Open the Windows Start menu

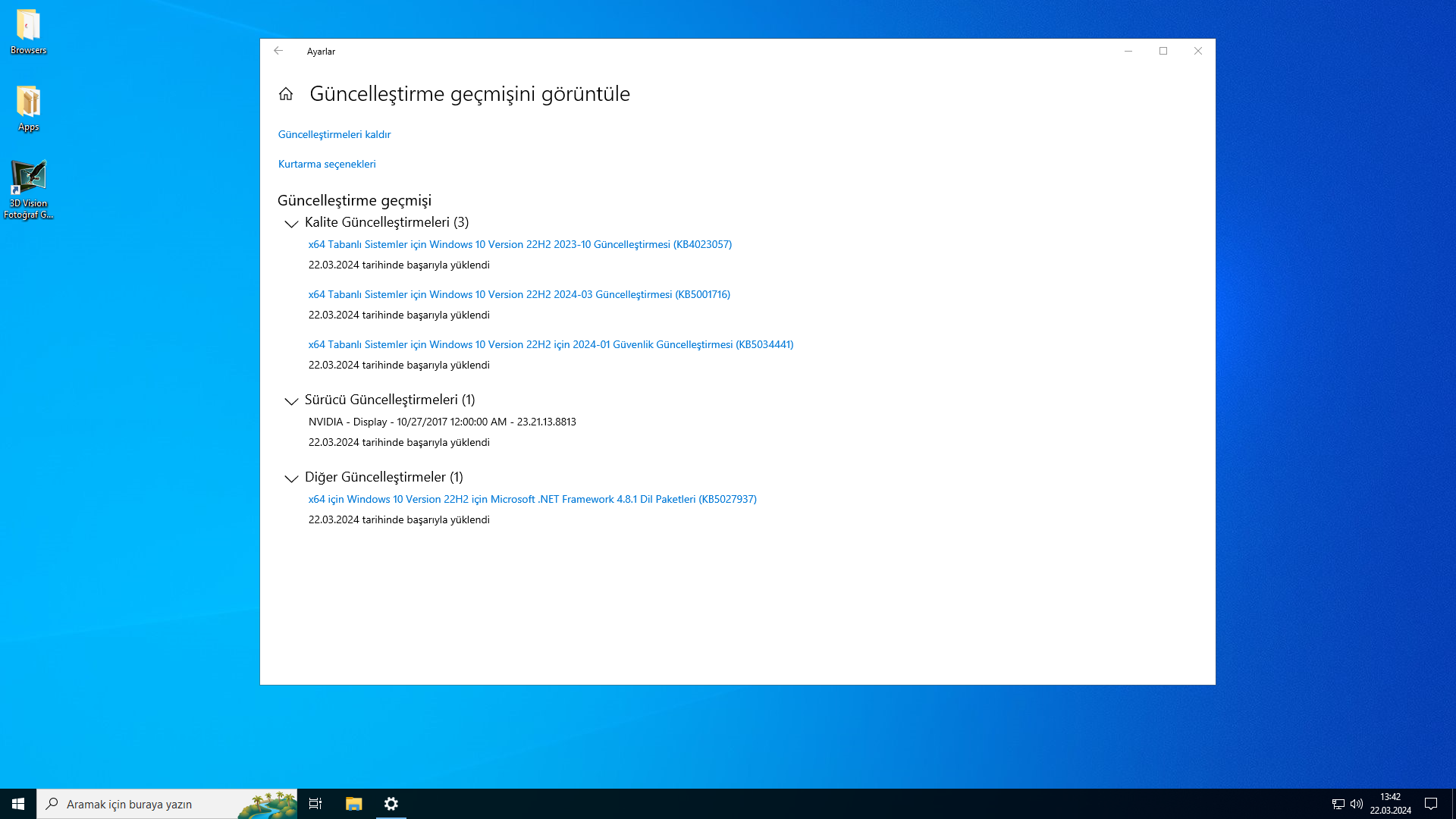tap(18, 804)
